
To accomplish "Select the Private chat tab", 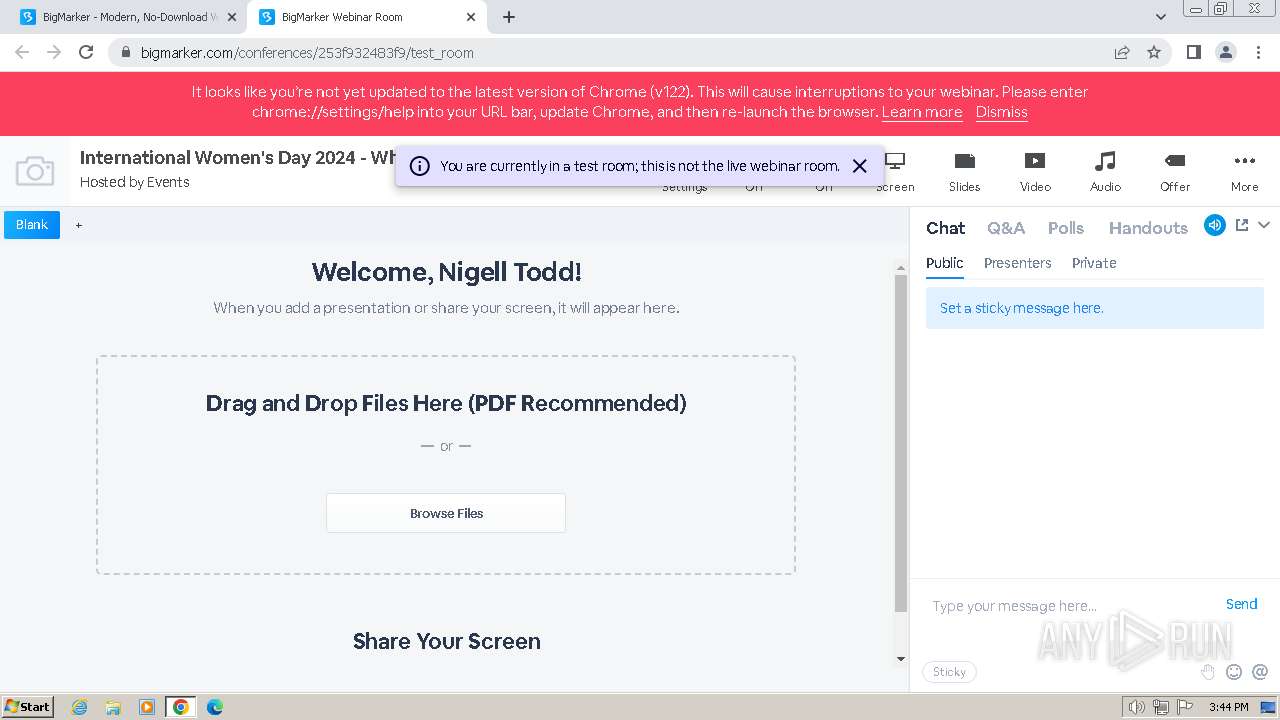I will point(1094,263).
